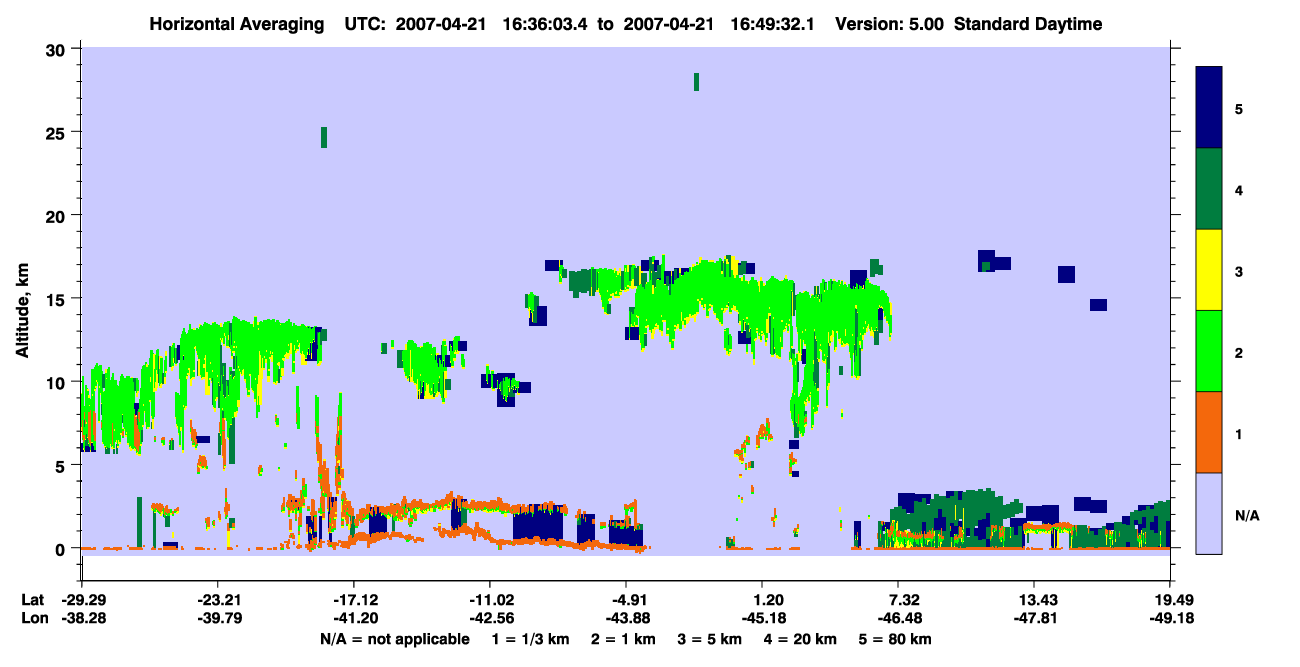Viewport: 1300px width, 667px height.
Task: Click longitude value -47.81
Action: 1035,618
